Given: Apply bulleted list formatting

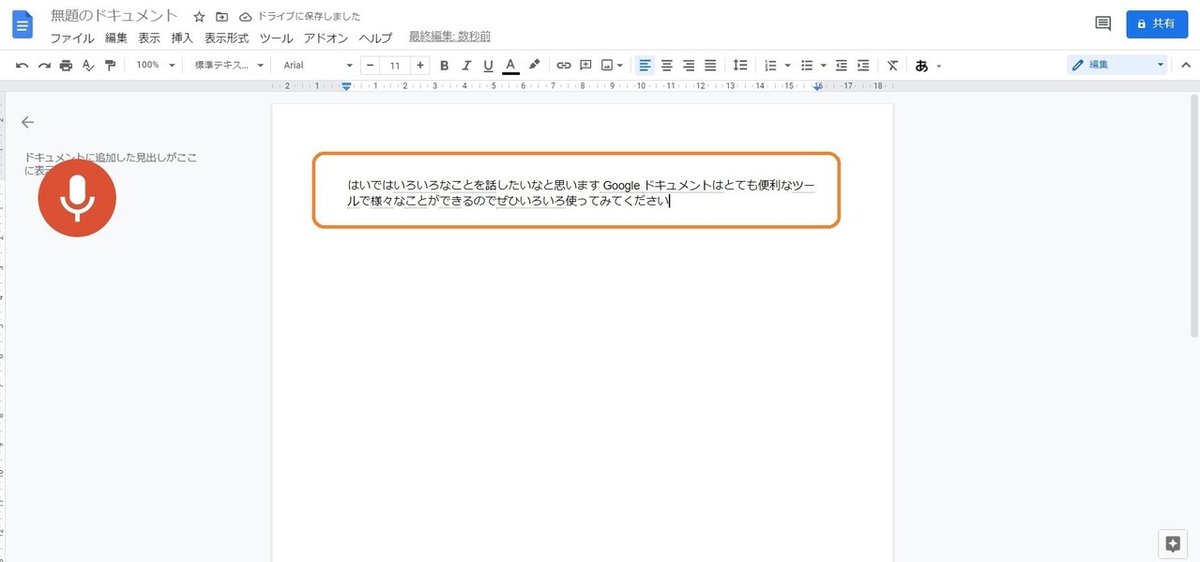Looking at the screenshot, I should (x=807, y=65).
